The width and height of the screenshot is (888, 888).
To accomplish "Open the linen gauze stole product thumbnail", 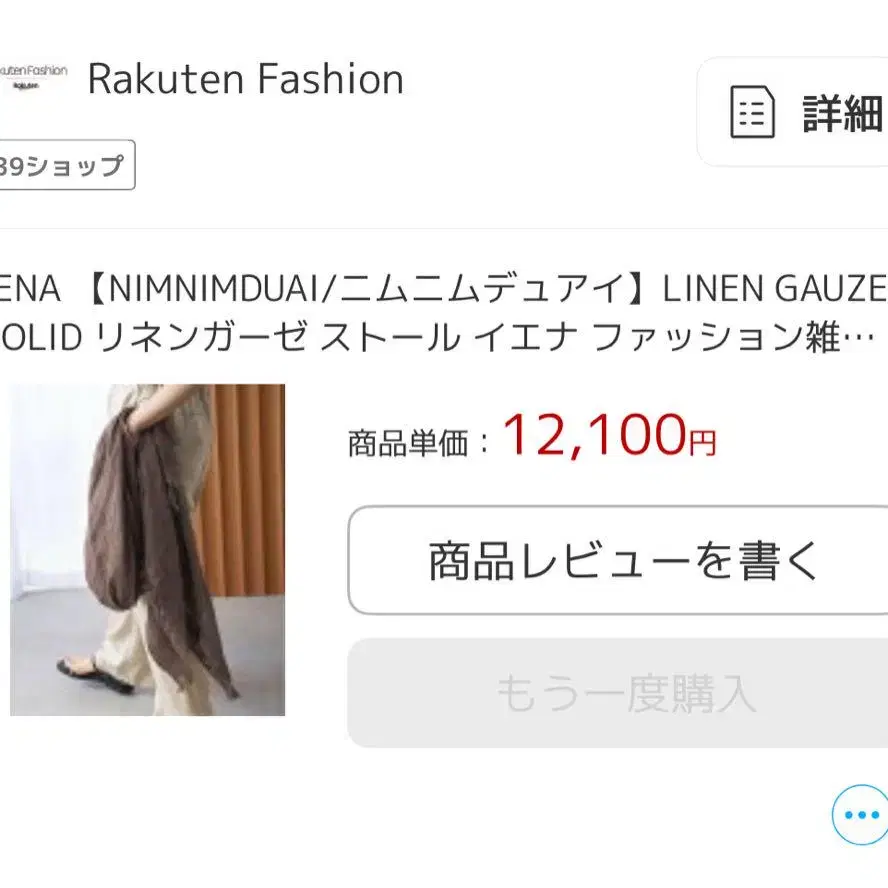I will (147, 549).
